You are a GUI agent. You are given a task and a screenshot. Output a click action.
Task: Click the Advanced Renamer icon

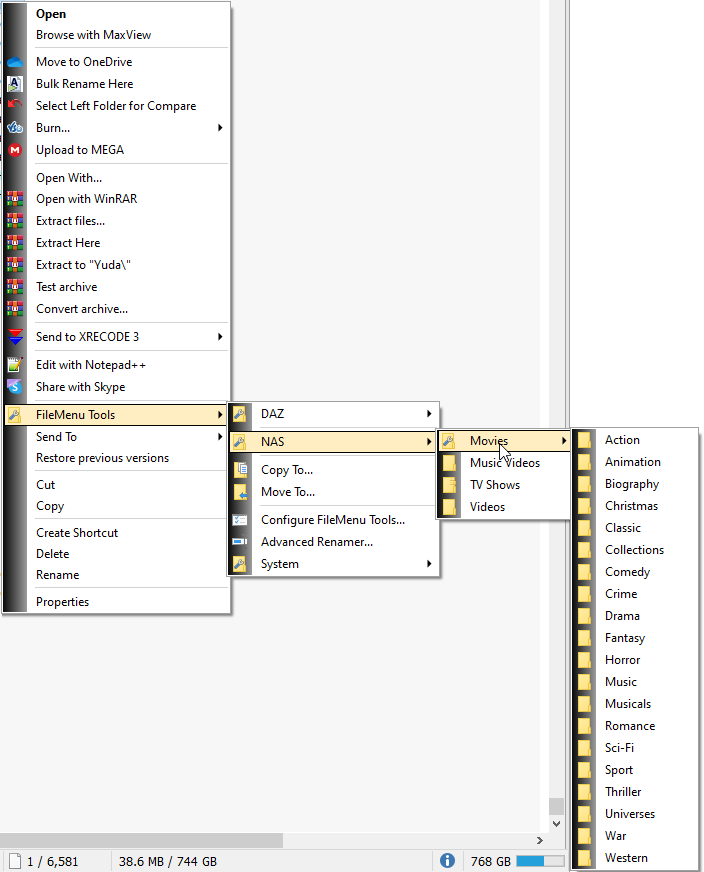240,542
